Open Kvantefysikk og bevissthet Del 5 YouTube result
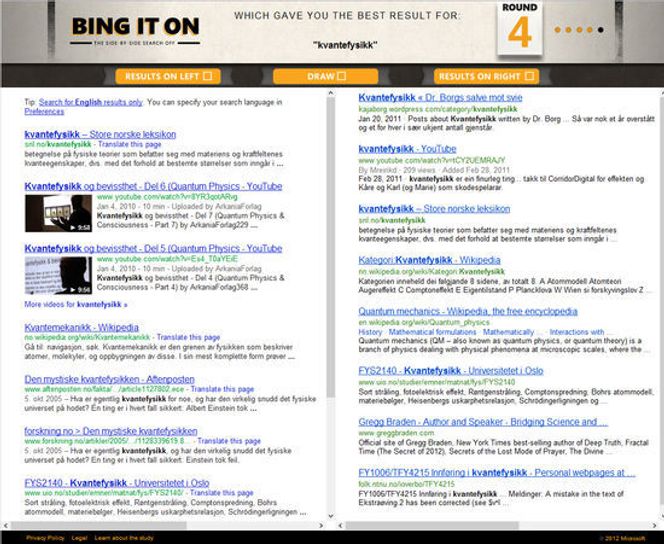Screen dimensions: 664x544 pos(153,249)
